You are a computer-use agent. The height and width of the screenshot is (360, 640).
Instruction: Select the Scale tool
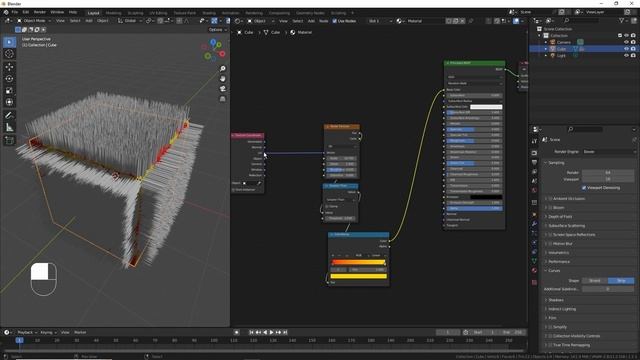click(9, 91)
